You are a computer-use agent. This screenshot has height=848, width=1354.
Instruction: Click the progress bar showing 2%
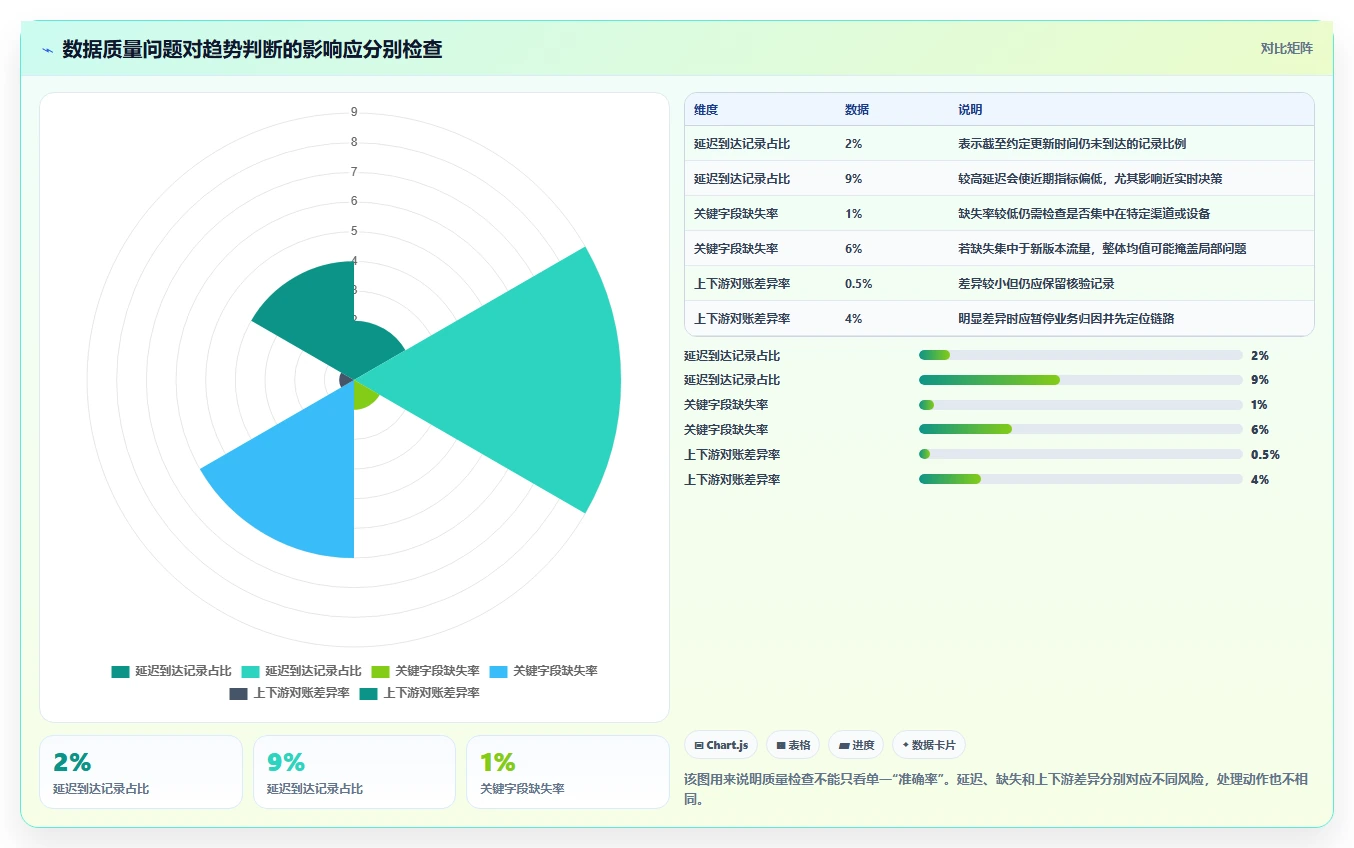pyautogui.click(x=1081, y=355)
